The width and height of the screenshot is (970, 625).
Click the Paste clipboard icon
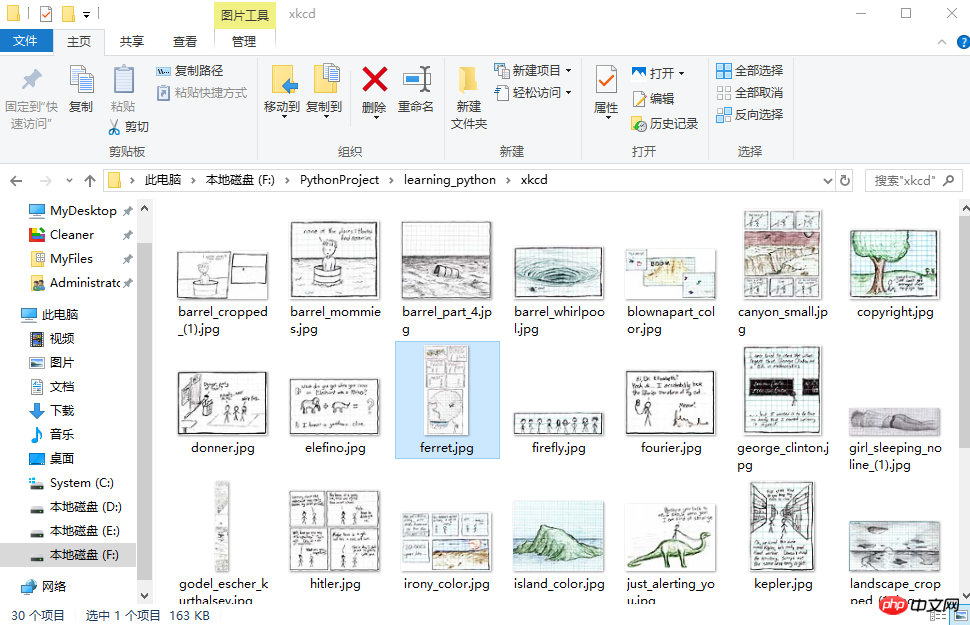[x=123, y=80]
